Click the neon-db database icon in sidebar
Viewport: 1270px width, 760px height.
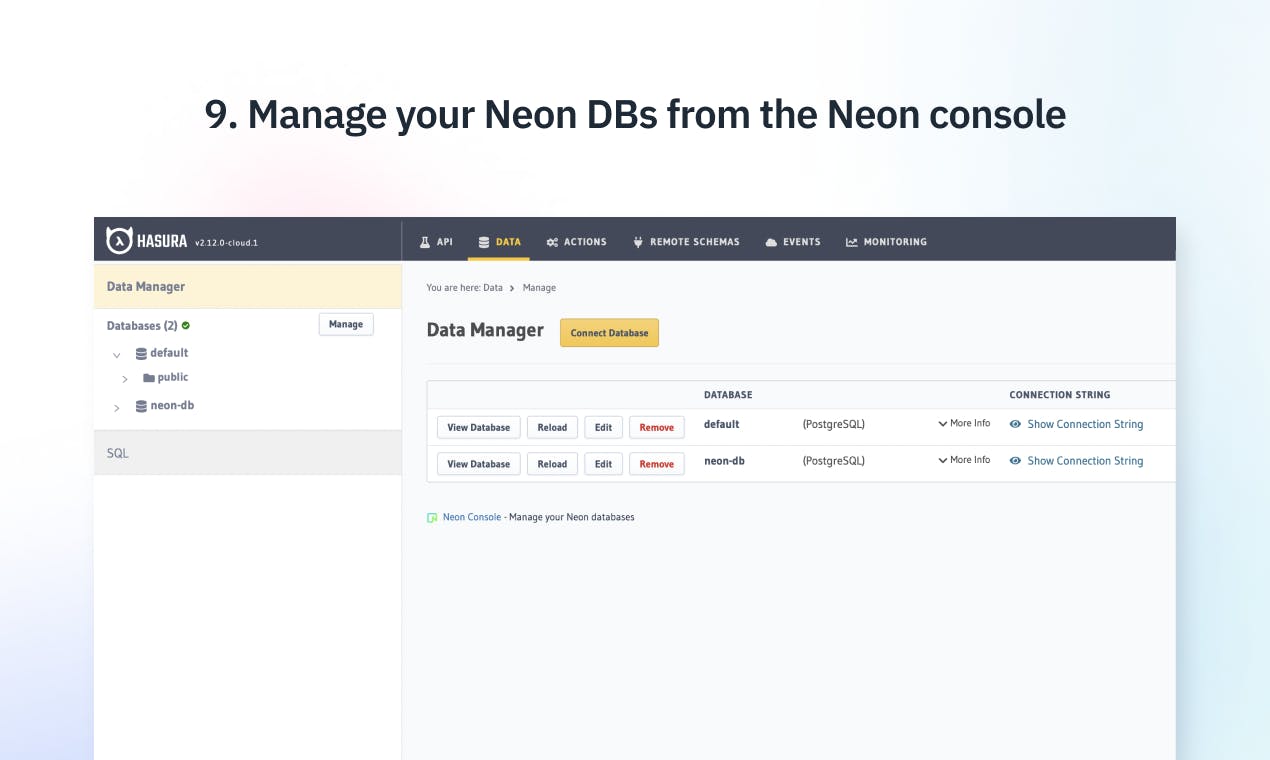[x=141, y=406]
